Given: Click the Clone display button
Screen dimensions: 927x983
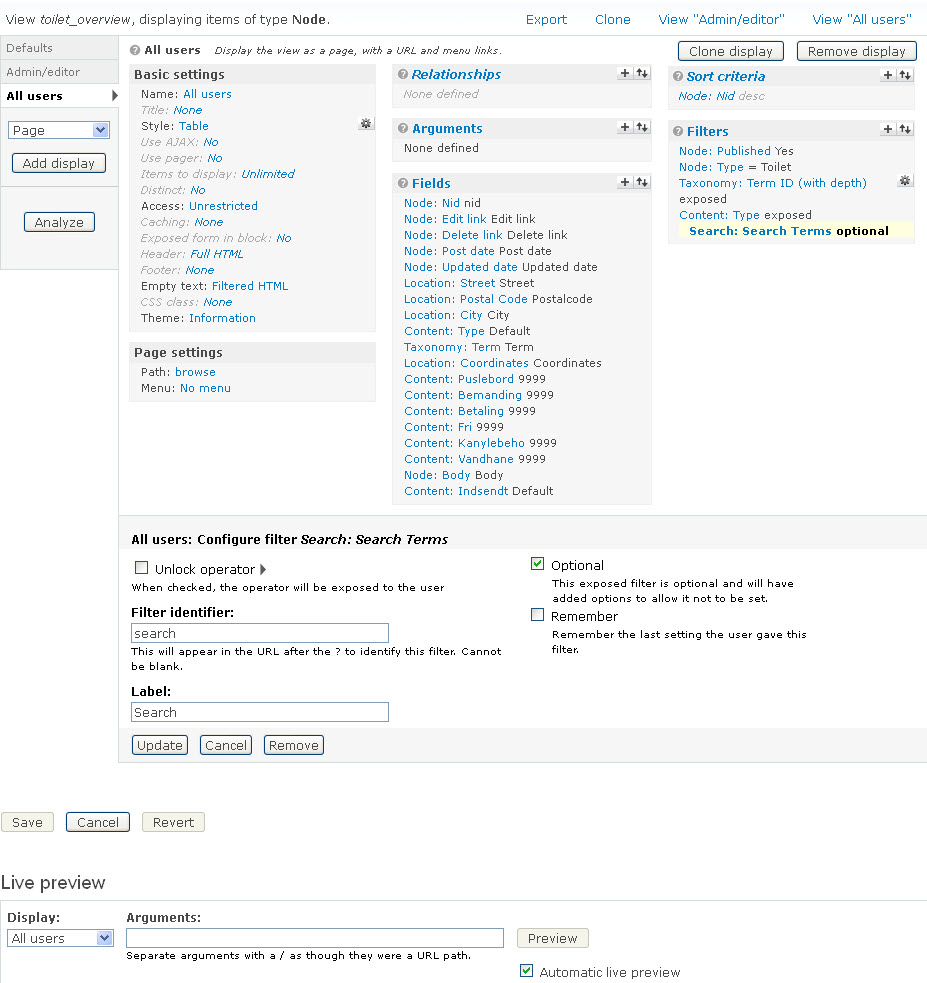Looking at the screenshot, I should 730,51.
